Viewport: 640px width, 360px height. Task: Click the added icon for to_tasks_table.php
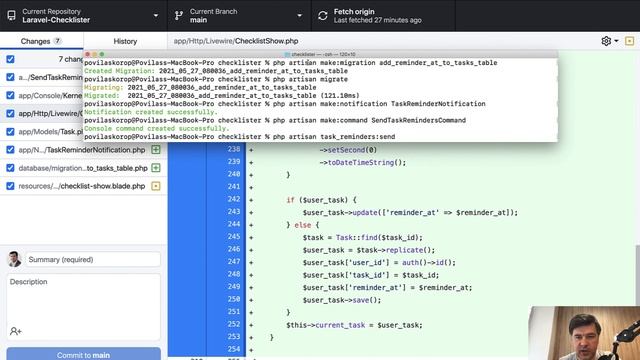point(156,168)
